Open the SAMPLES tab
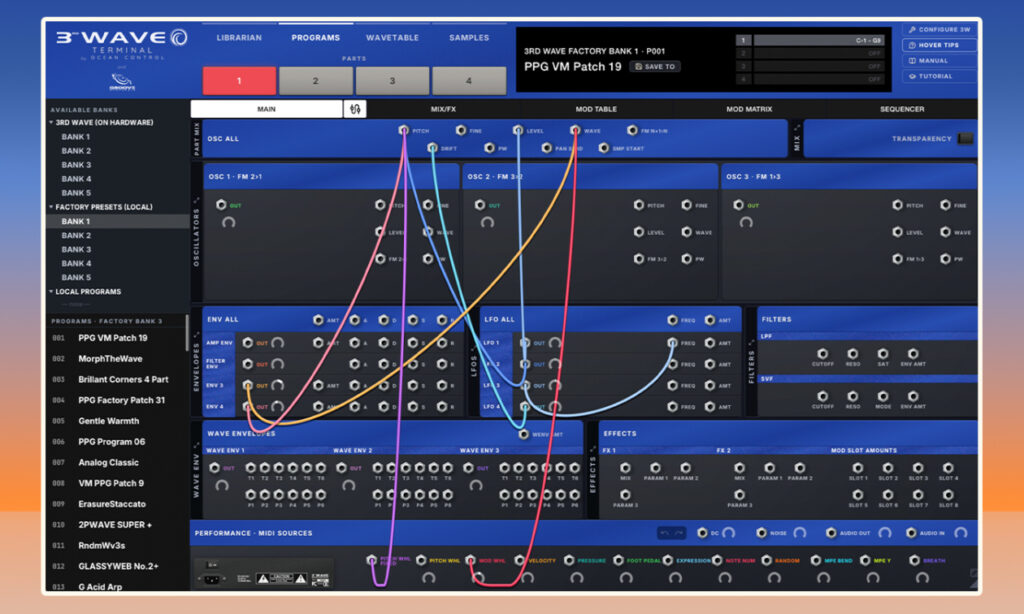Screen dimensions: 1024x614 click(469, 37)
